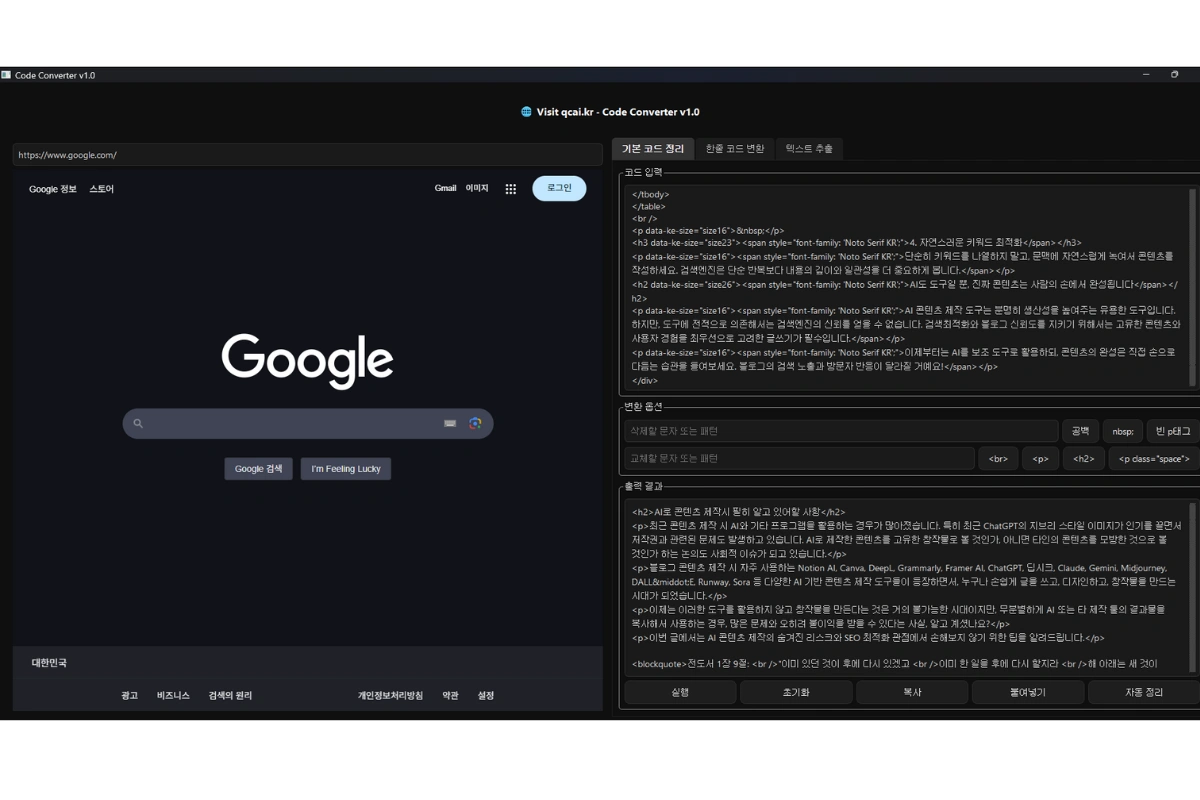Click the virtual keyboard icon in search bar
1200x800 pixels.
point(450,423)
